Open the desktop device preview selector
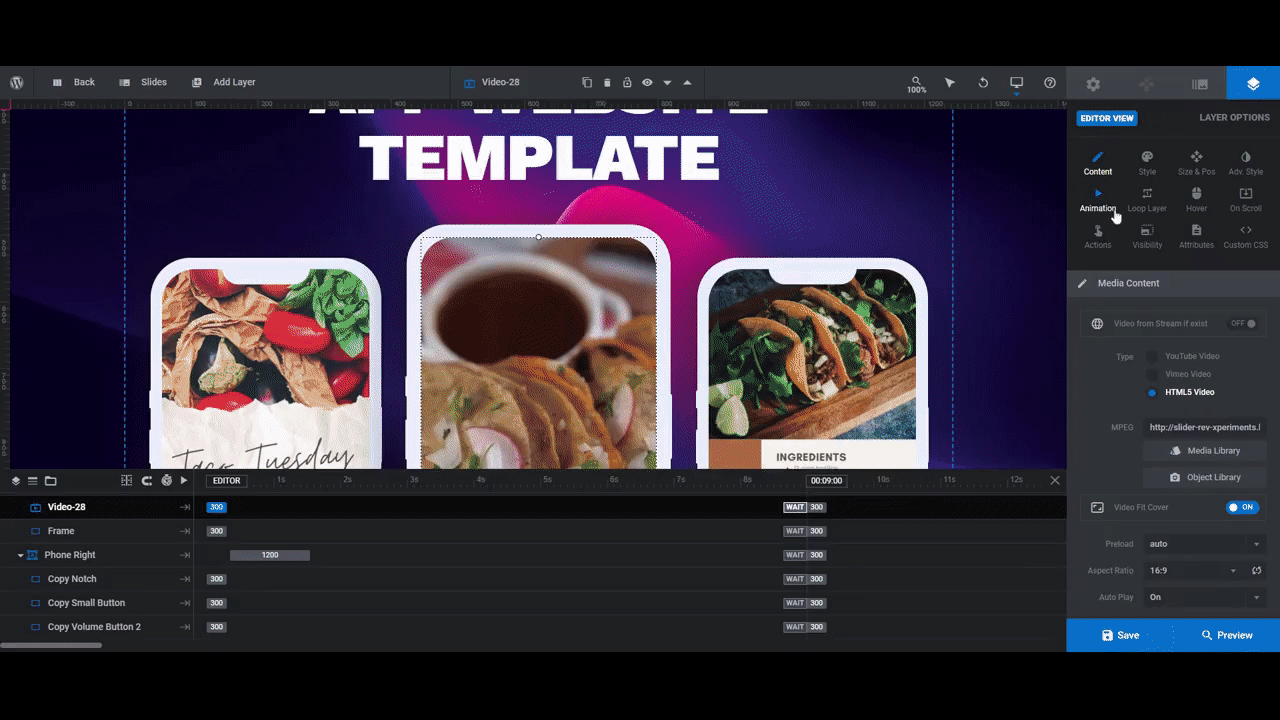The image size is (1280, 720). click(1016, 83)
